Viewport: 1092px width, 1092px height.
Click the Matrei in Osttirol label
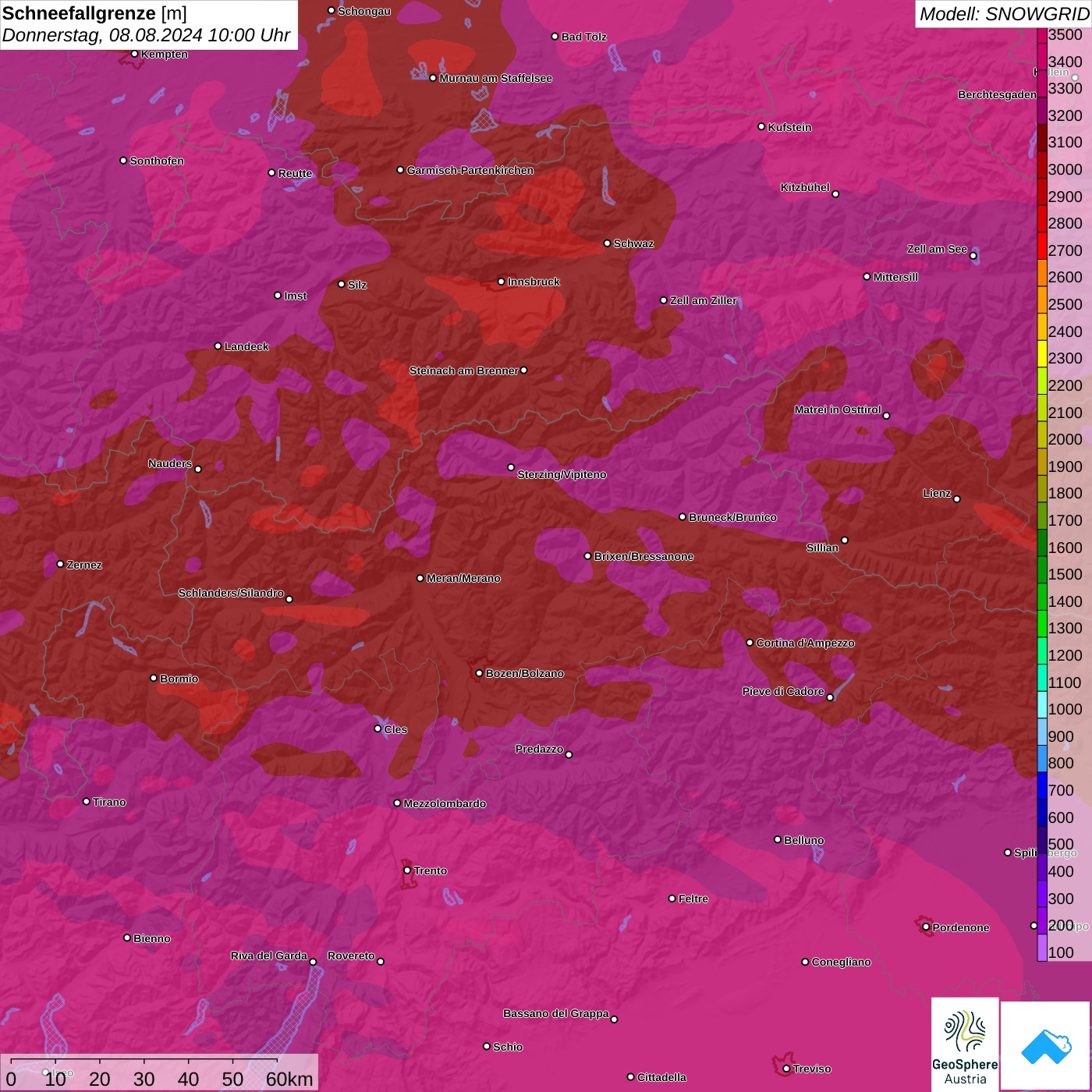coord(838,409)
